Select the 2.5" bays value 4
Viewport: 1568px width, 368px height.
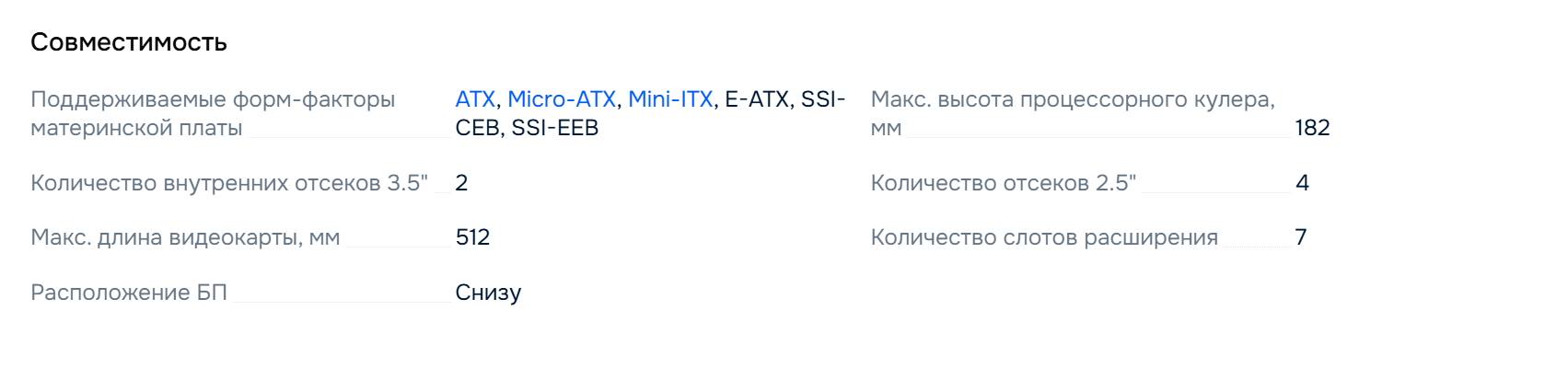[x=1302, y=183]
